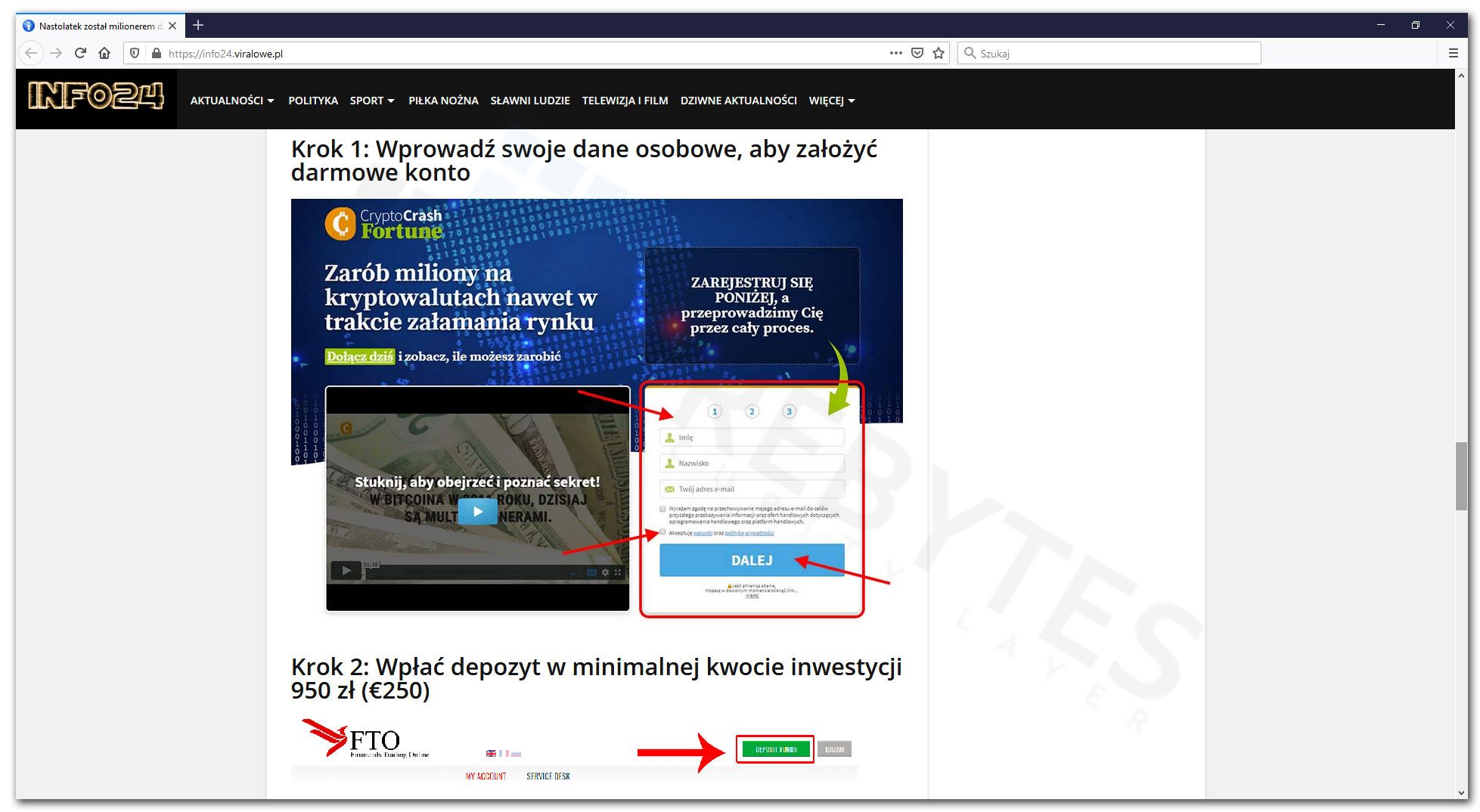Click the Twój adres e-mail field

[x=752, y=488]
